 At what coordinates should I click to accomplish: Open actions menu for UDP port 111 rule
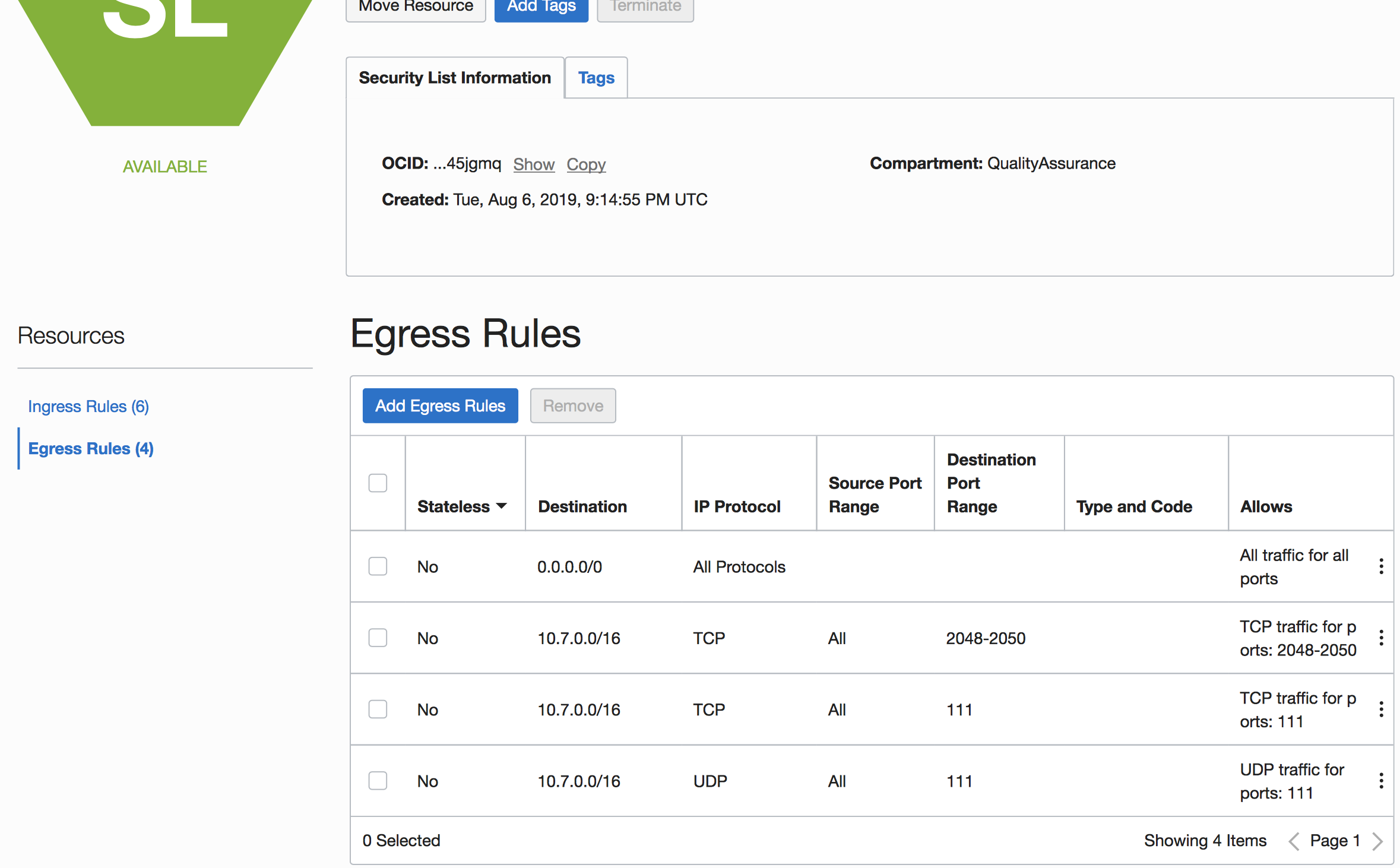1381,781
